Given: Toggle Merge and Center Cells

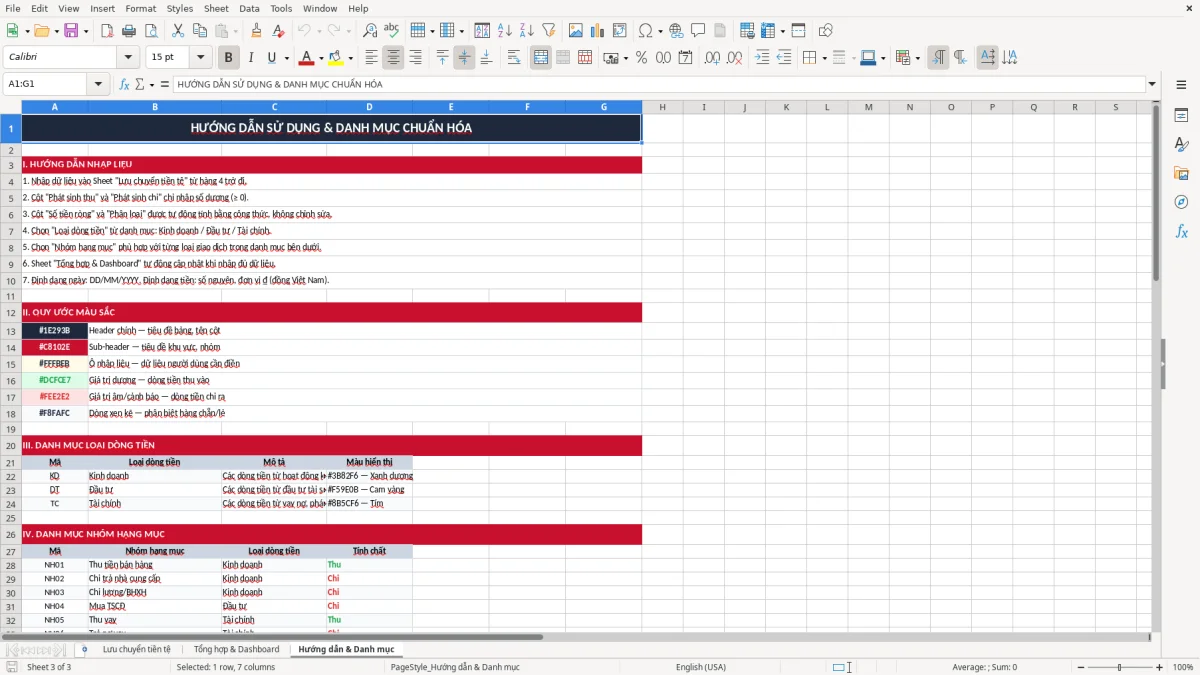Looking at the screenshot, I should click(x=541, y=58).
